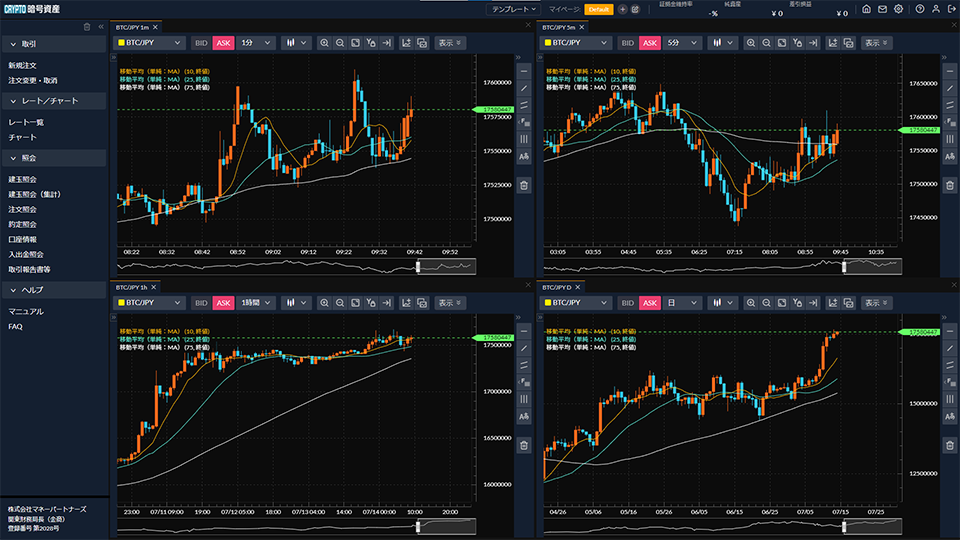Zoom in on the BTC/JPY 5m chart
Screen dimensions: 960x540
751,43
